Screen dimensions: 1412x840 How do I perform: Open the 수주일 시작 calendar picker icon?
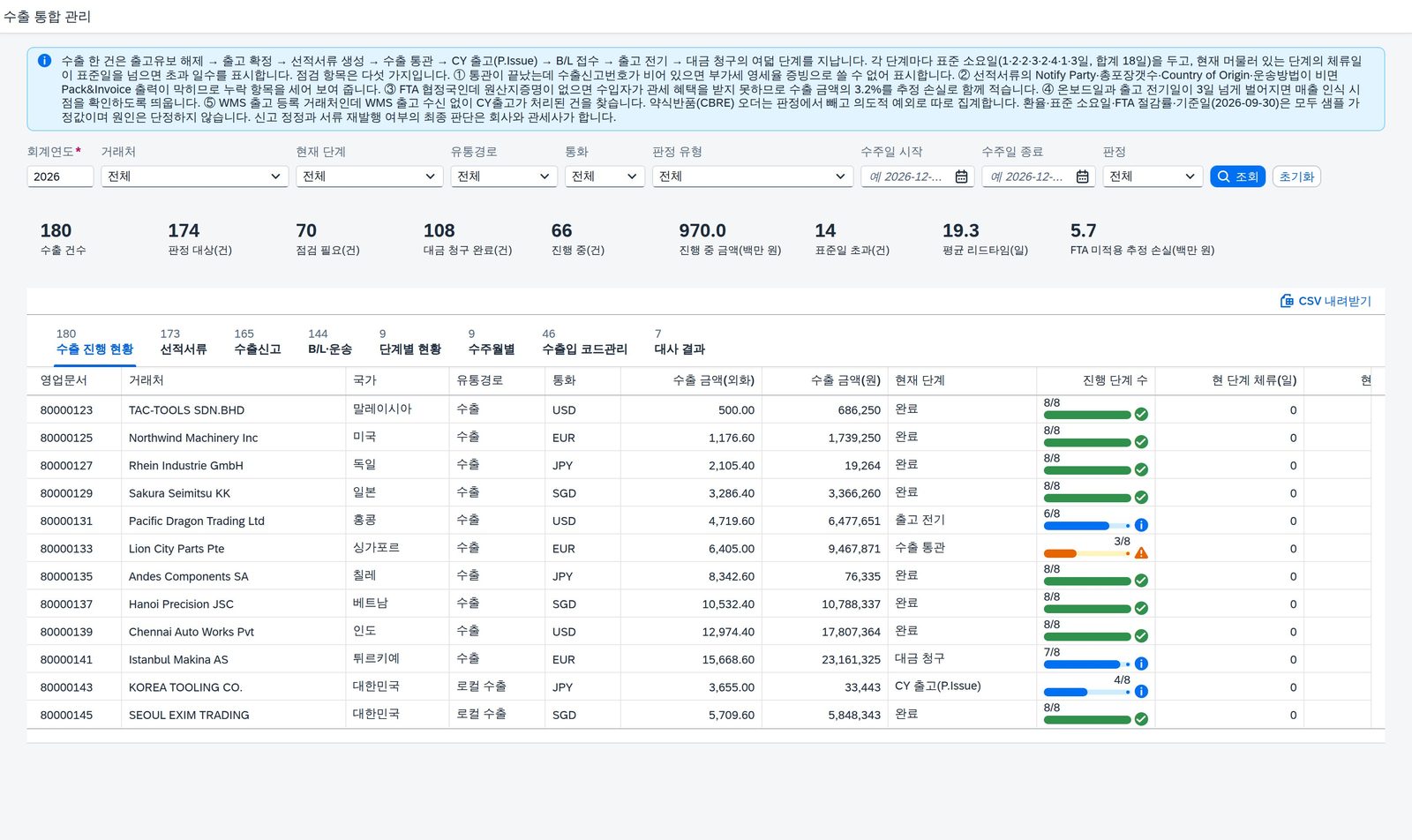(x=961, y=176)
